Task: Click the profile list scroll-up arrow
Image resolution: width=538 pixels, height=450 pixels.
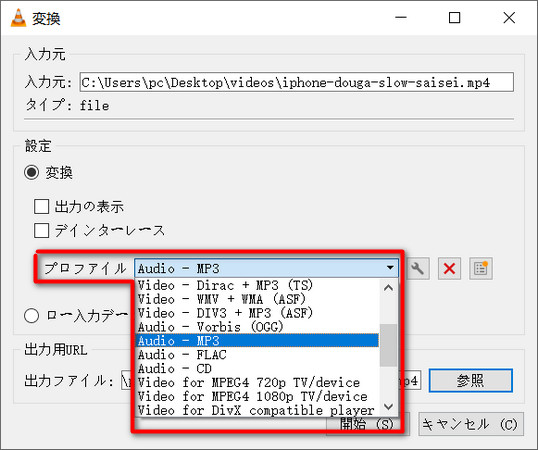Action: point(388,287)
